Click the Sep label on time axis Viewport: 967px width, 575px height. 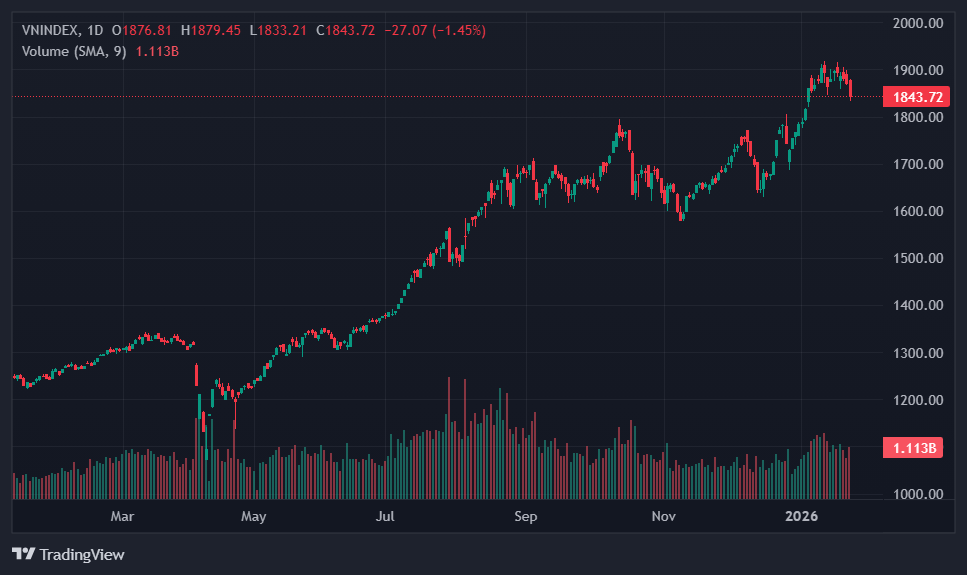pos(526,517)
